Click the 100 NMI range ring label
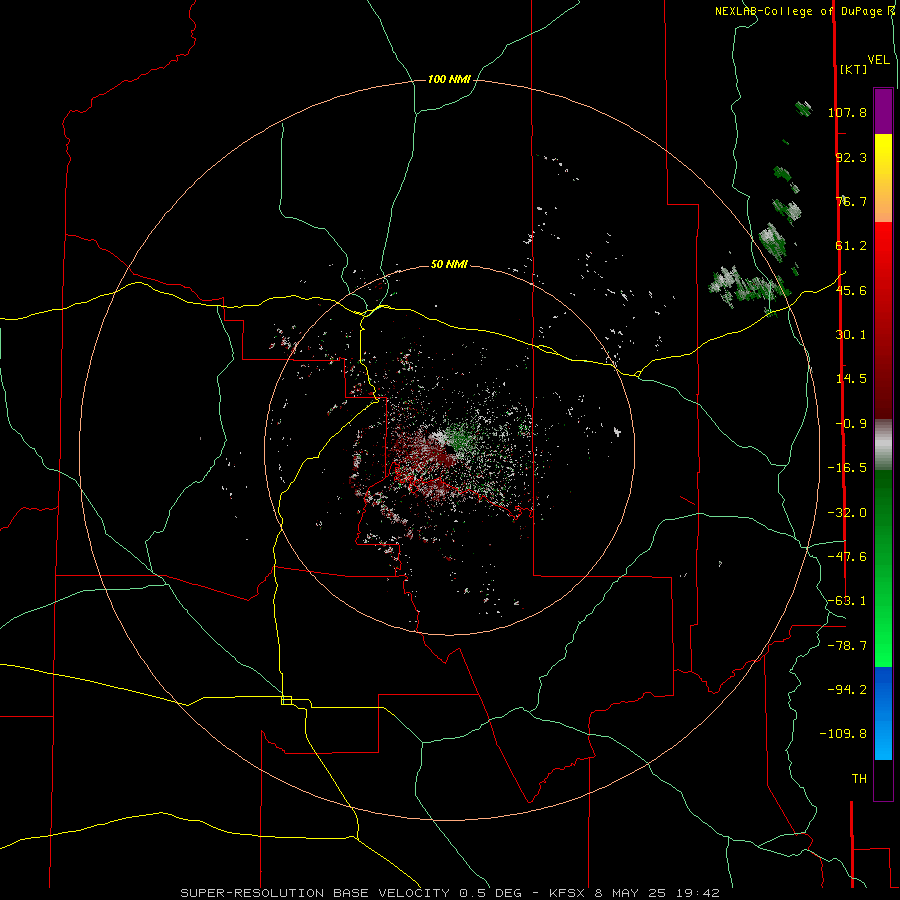This screenshot has width=900, height=900. 449,79
